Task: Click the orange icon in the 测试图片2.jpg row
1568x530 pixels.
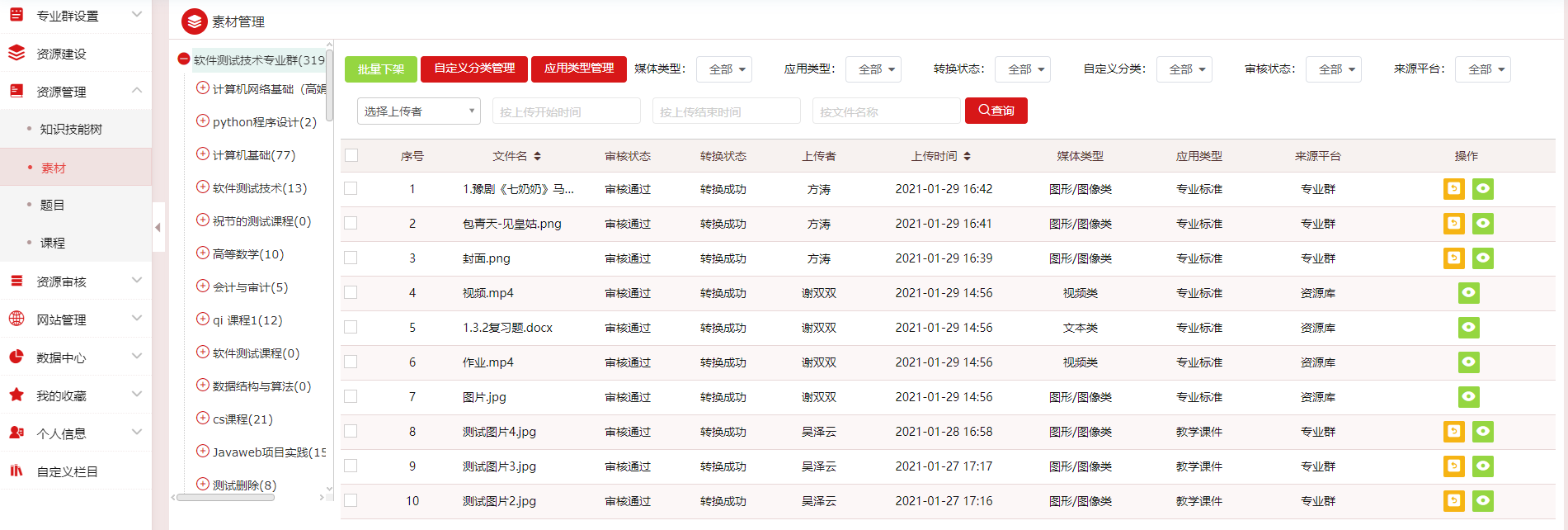Action: coord(1453,501)
